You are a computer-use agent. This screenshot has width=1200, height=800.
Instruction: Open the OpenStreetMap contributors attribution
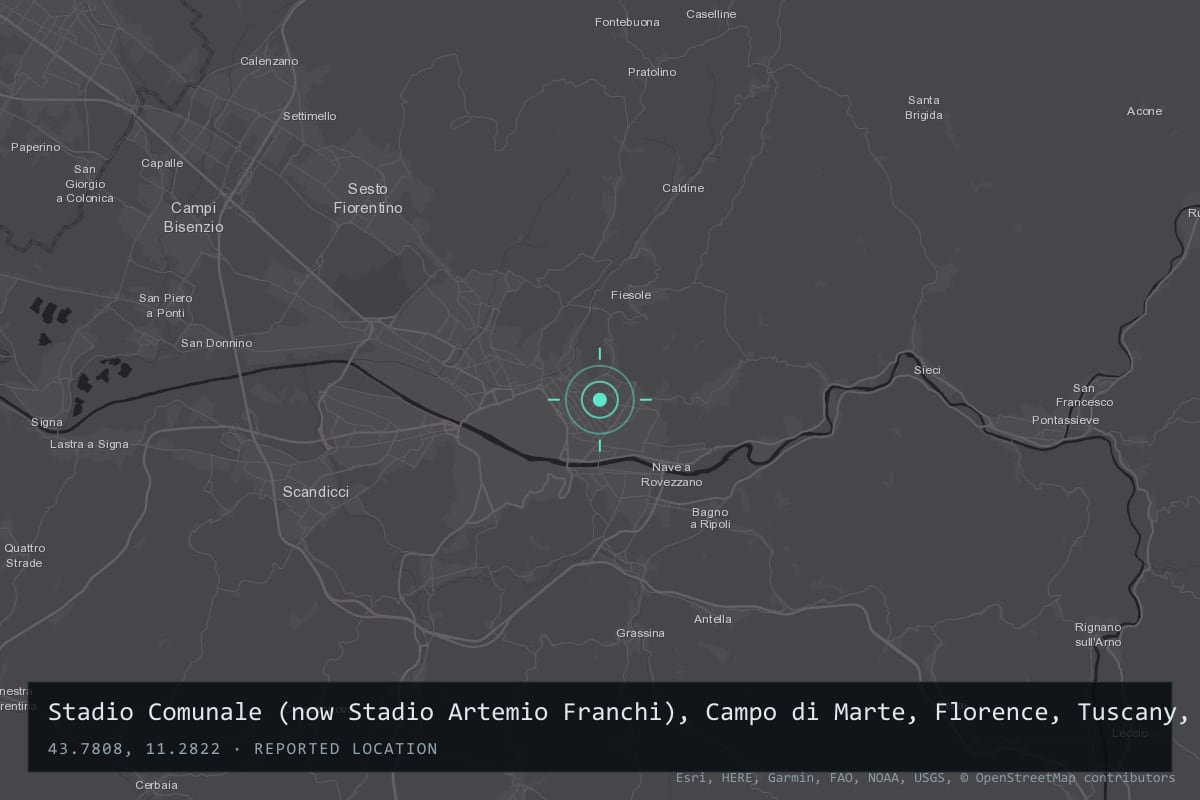pyautogui.click(x=1067, y=778)
